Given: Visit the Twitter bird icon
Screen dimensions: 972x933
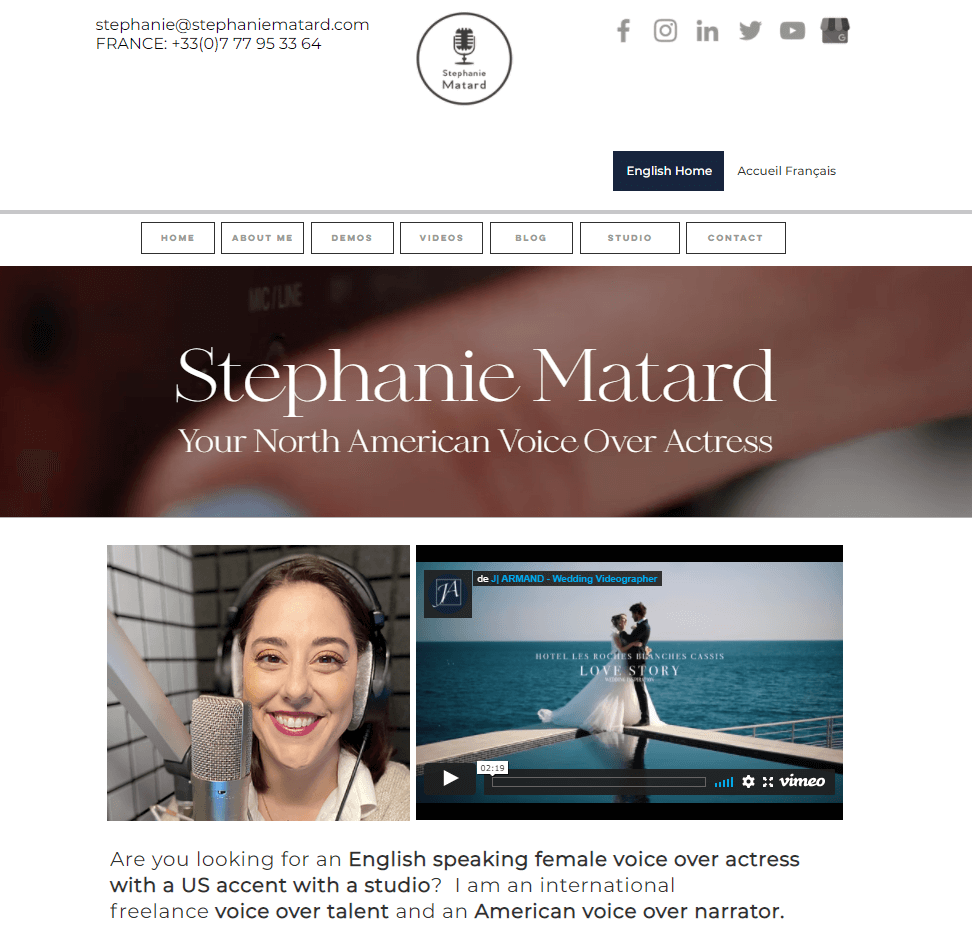Looking at the screenshot, I should (750, 30).
